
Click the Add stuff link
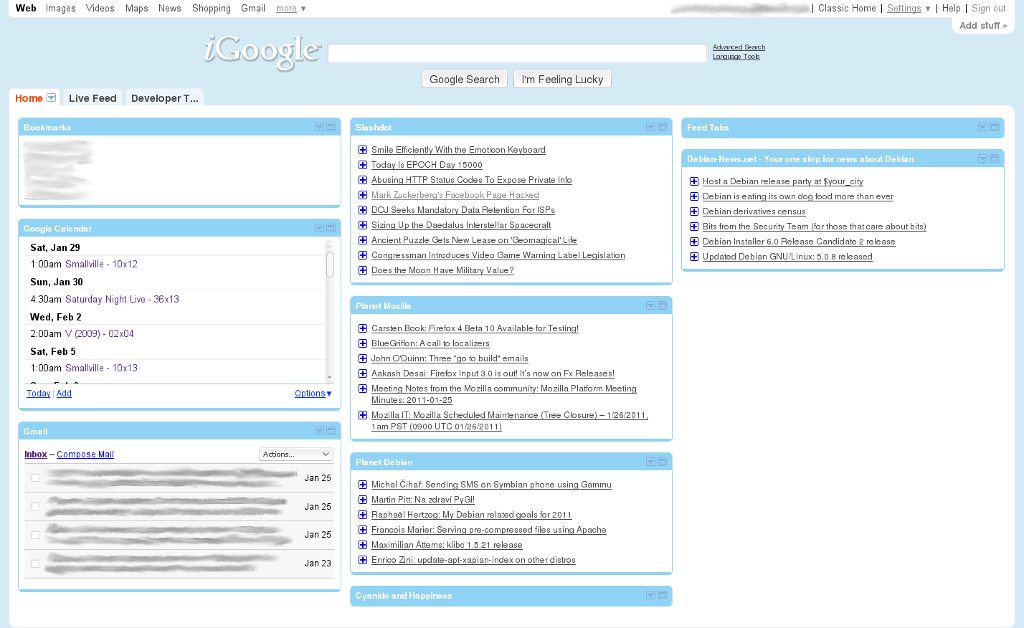(983, 25)
